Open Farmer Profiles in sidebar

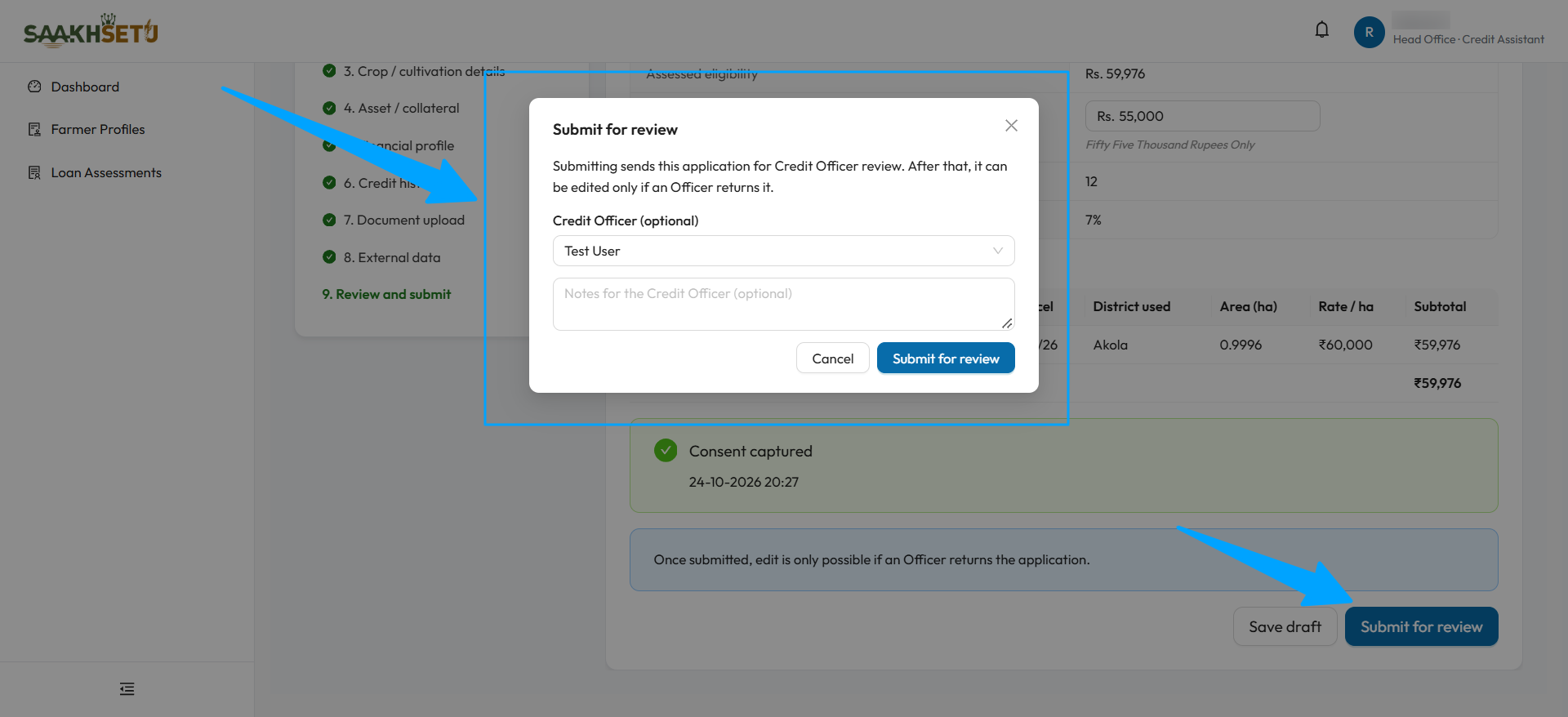click(98, 129)
